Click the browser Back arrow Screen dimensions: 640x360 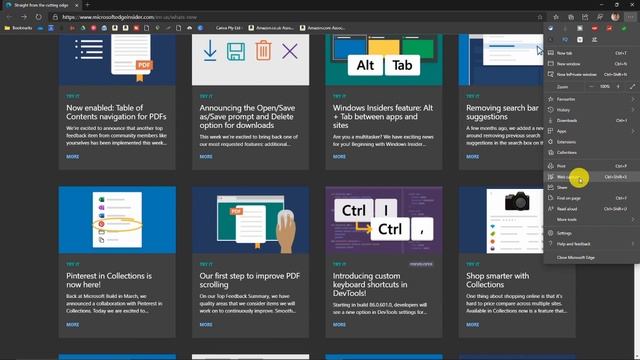click(9, 17)
